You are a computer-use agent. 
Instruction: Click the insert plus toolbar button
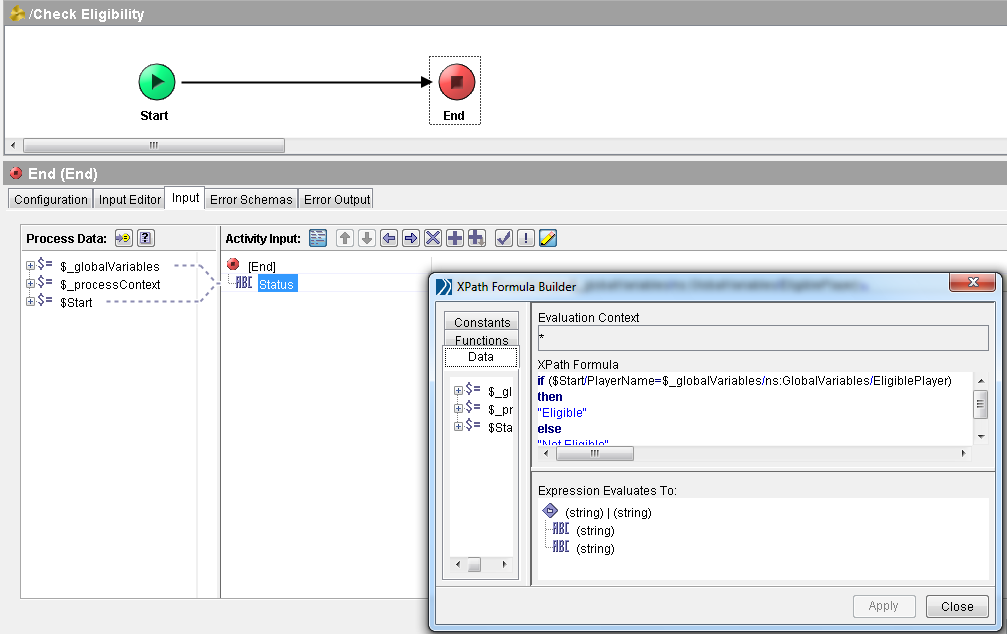click(455, 238)
